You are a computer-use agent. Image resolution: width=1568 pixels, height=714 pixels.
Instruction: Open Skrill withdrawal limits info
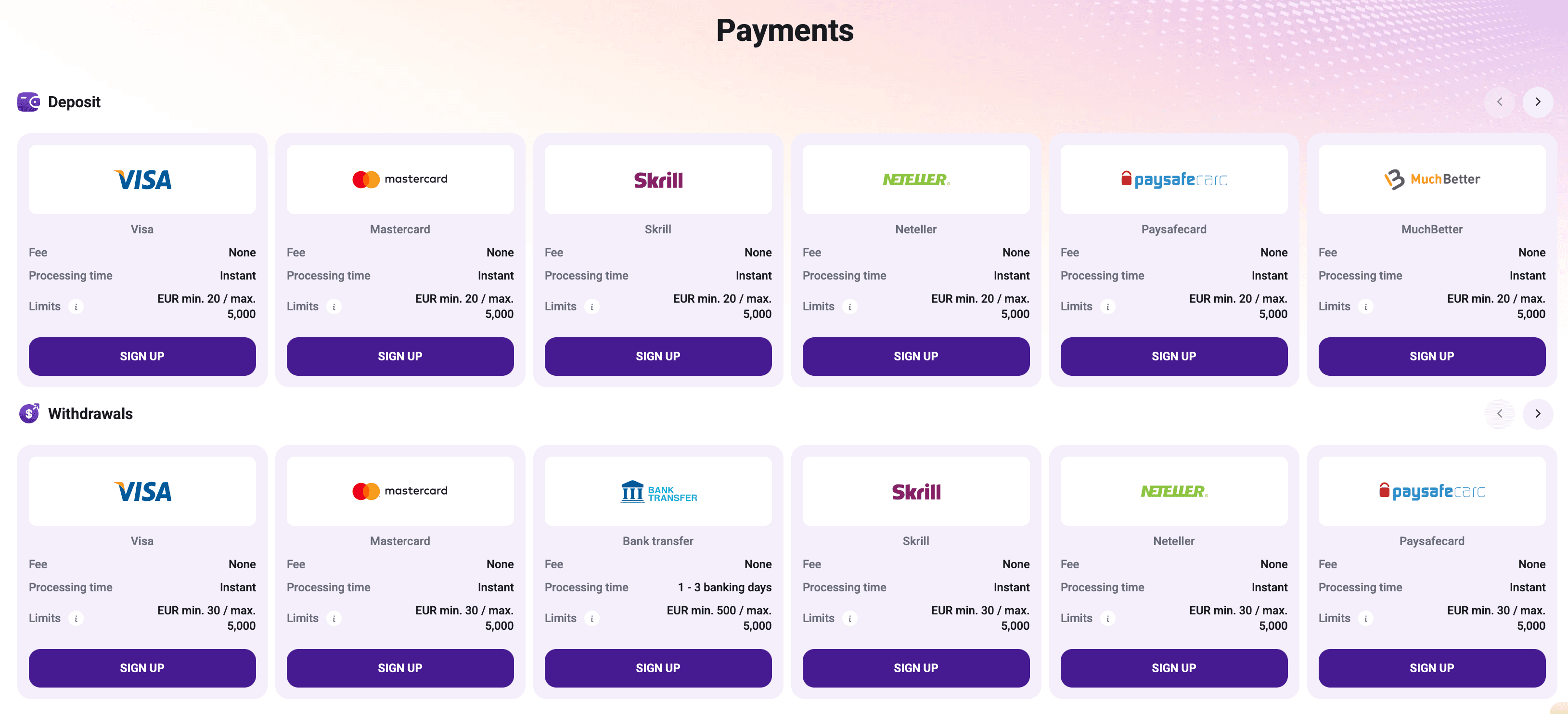[x=850, y=618]
